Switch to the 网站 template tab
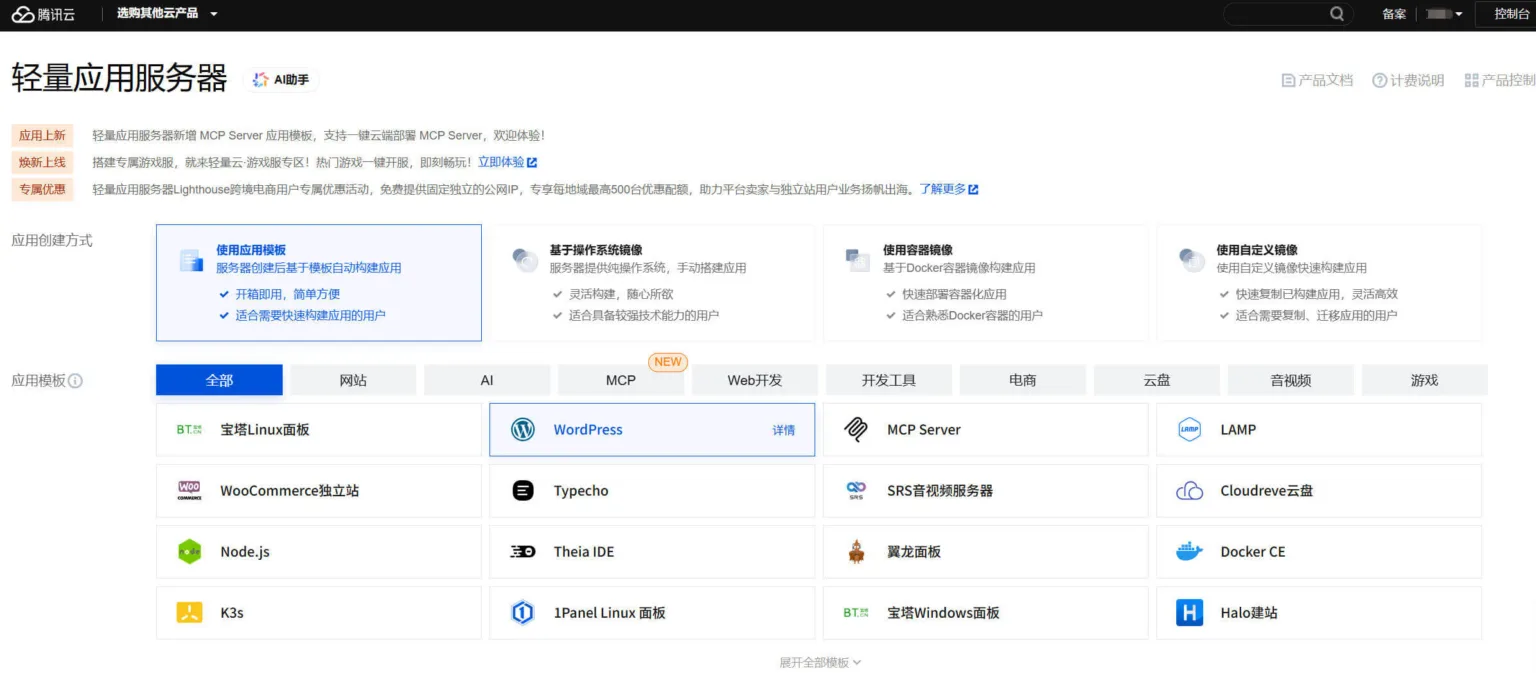 click(353, 380)
